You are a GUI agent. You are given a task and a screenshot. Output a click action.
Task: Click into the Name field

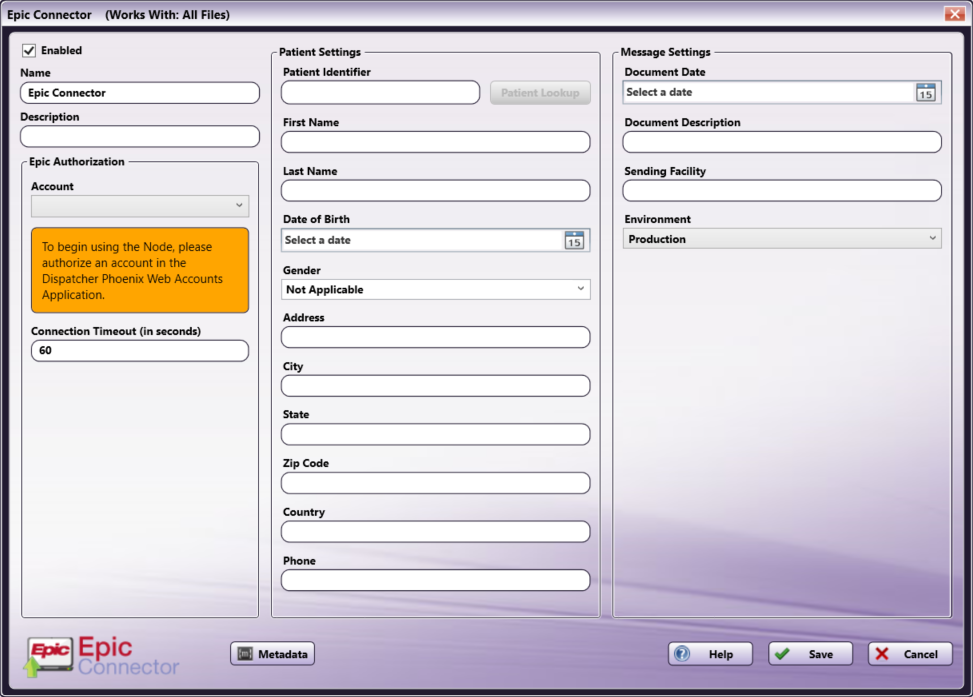(x=140, y=93)
